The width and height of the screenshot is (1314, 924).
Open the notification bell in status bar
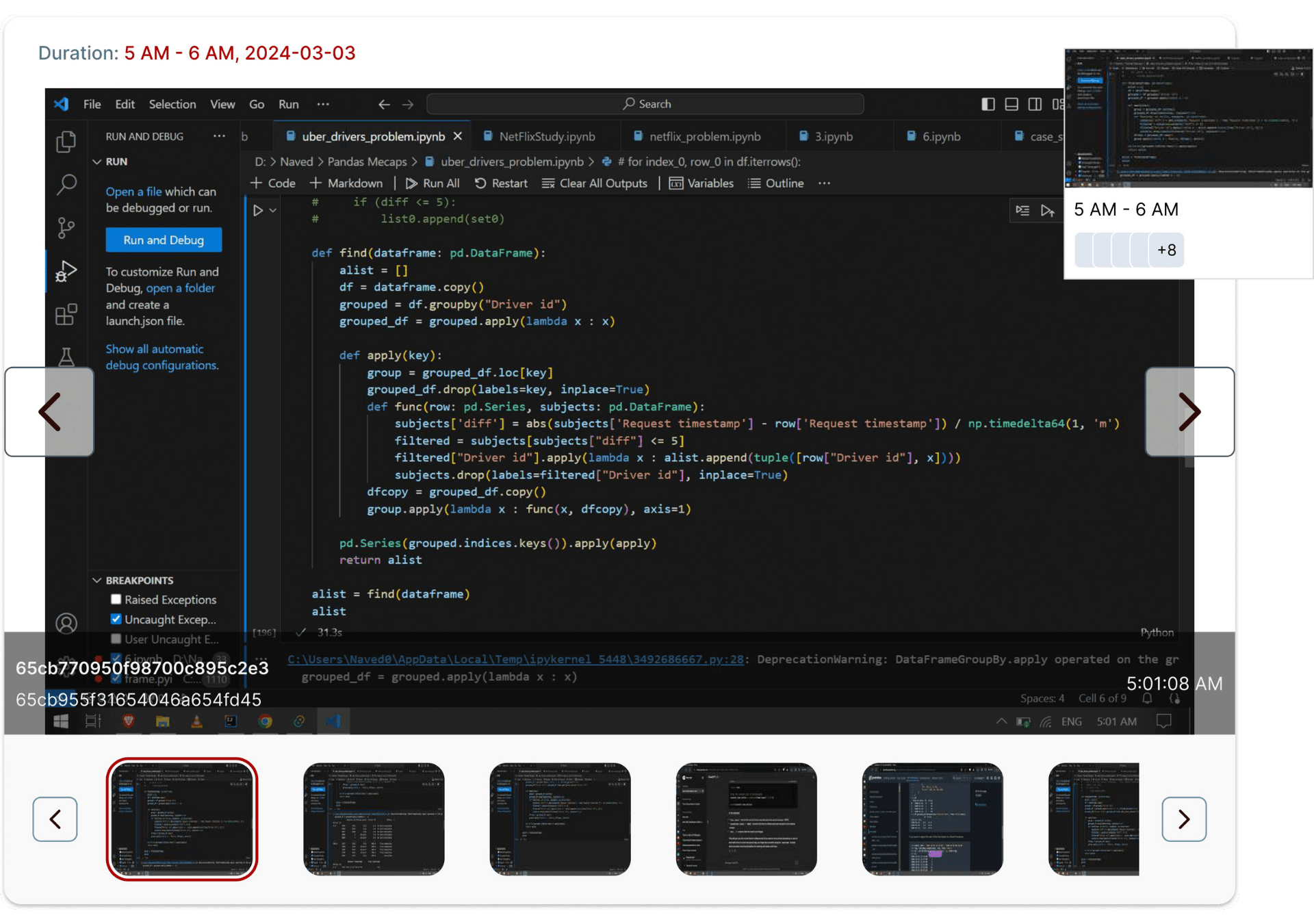pos(1147,698)
